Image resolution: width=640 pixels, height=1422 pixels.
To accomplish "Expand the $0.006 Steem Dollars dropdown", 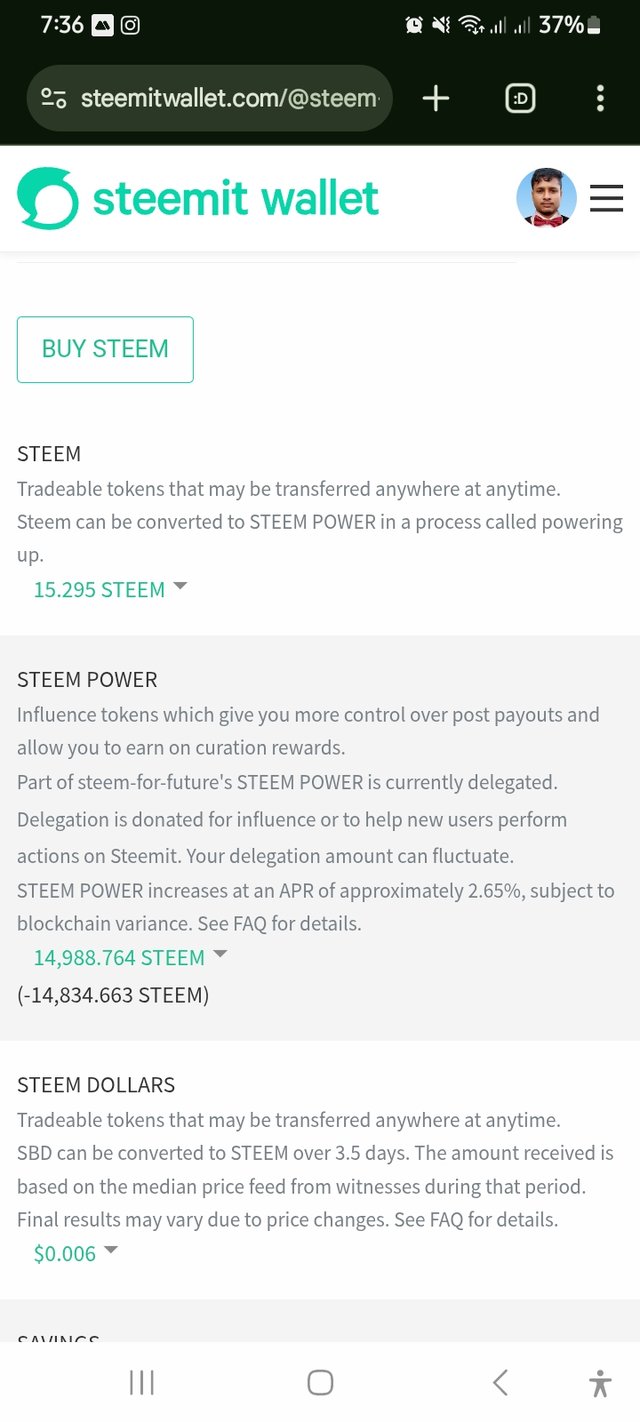I will coord(76,1253).
